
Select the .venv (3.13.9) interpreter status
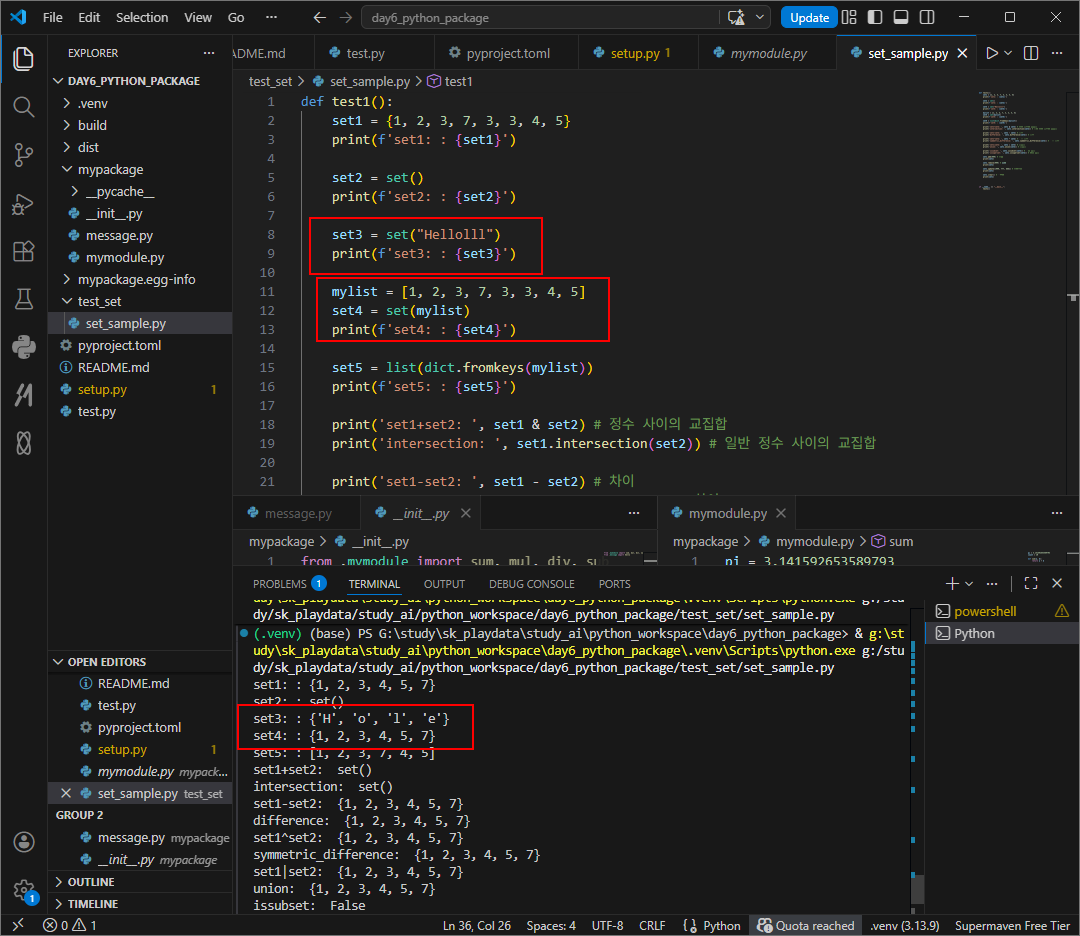point(904,925)
